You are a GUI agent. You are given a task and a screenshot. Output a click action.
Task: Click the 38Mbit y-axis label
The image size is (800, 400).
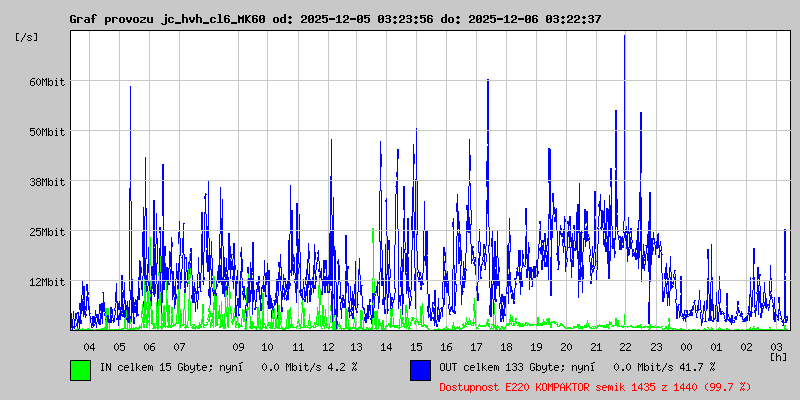tap(47, 182)
